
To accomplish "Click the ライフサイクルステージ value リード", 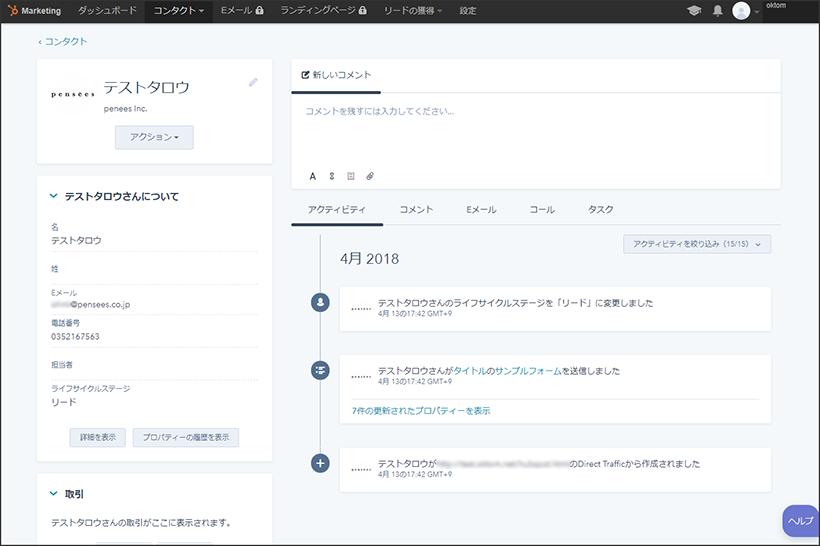I will click(x=64, y=402).
